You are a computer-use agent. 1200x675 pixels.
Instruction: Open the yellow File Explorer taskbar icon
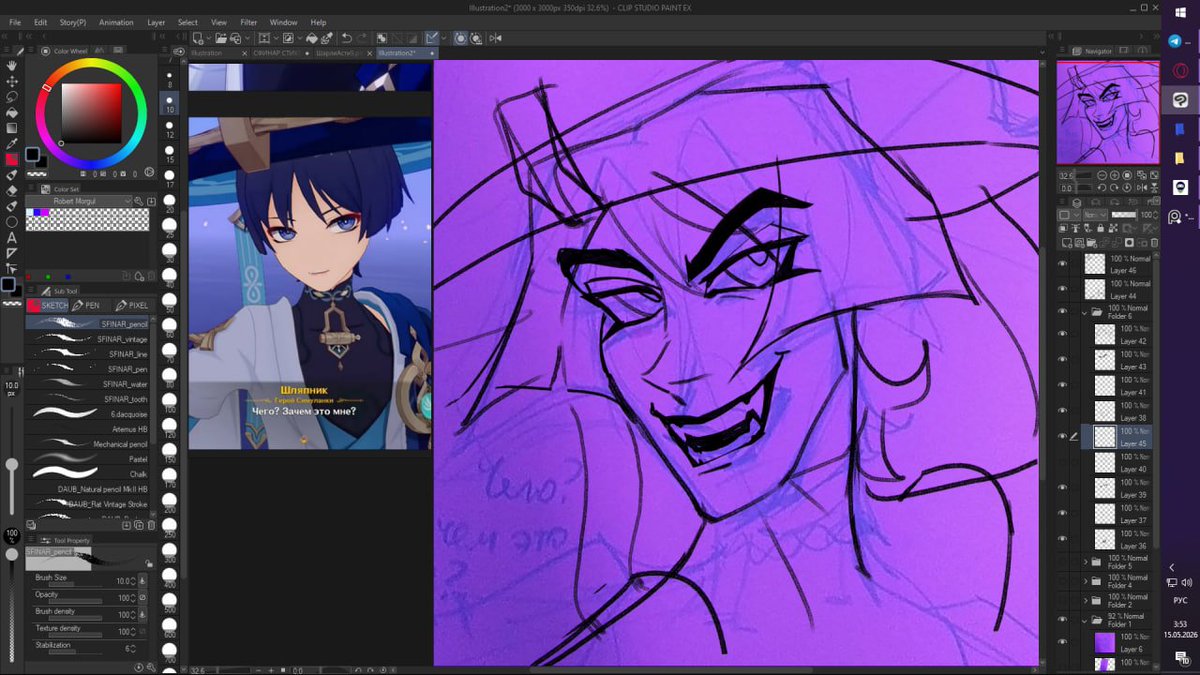(x=1180, y=158)
